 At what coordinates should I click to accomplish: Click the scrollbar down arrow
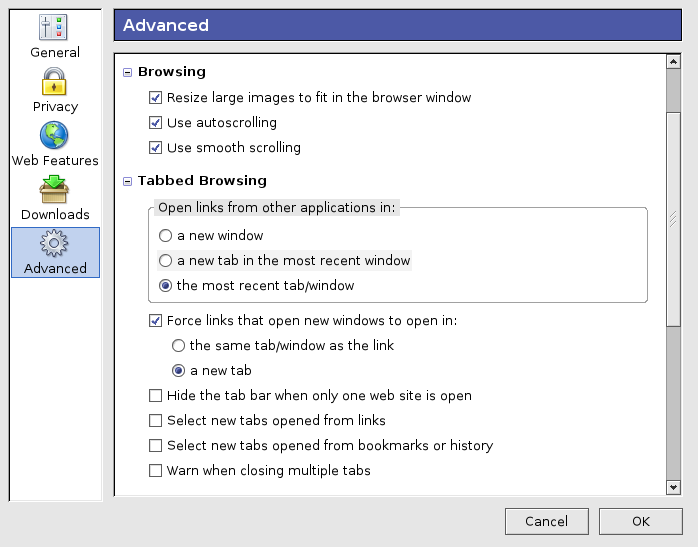[673, 487]
